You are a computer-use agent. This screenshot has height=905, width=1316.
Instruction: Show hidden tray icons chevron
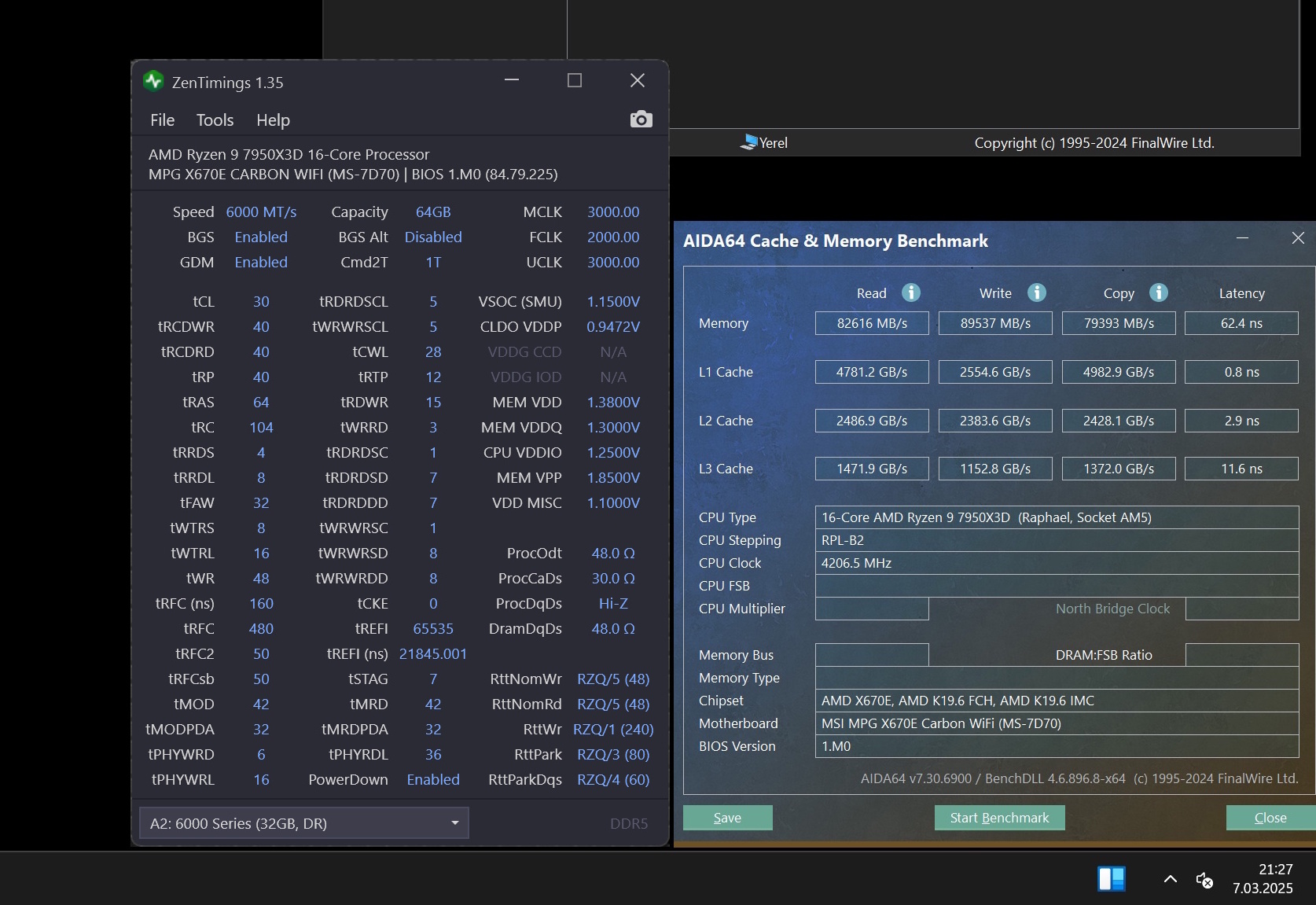coord(1170,879)
